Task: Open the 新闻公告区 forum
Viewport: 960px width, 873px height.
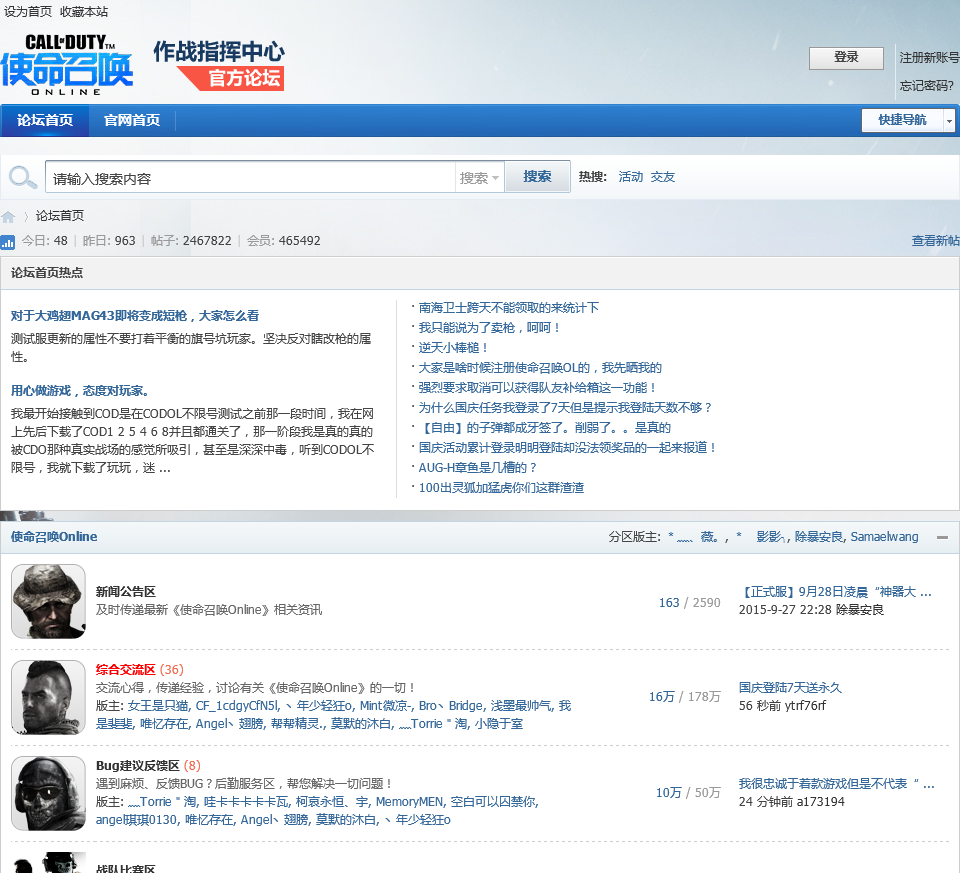Action: 126,591
